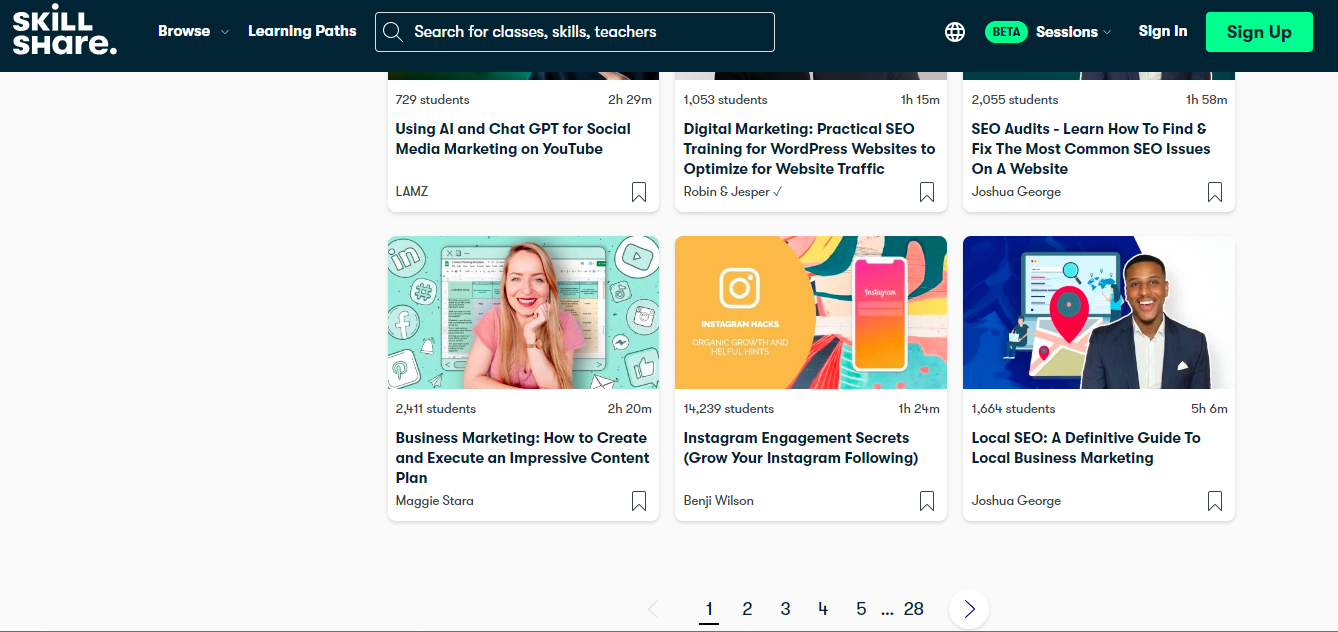The width and height of the screenshot is (1338, 632).
Task: Open Learning Paths
Action: 302,31
